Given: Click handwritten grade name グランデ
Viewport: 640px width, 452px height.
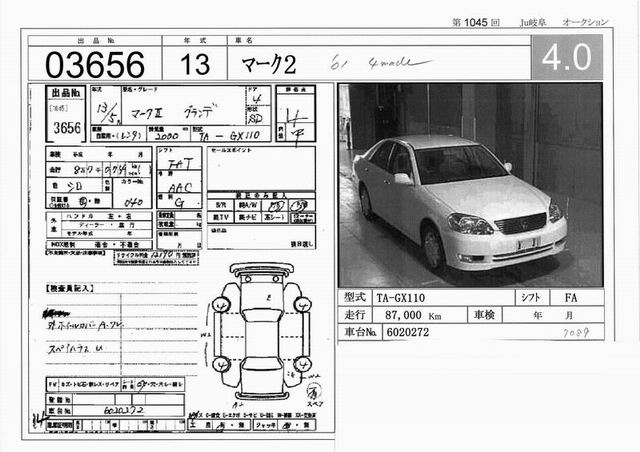Looking at the screenshot, I should [199, 111].
